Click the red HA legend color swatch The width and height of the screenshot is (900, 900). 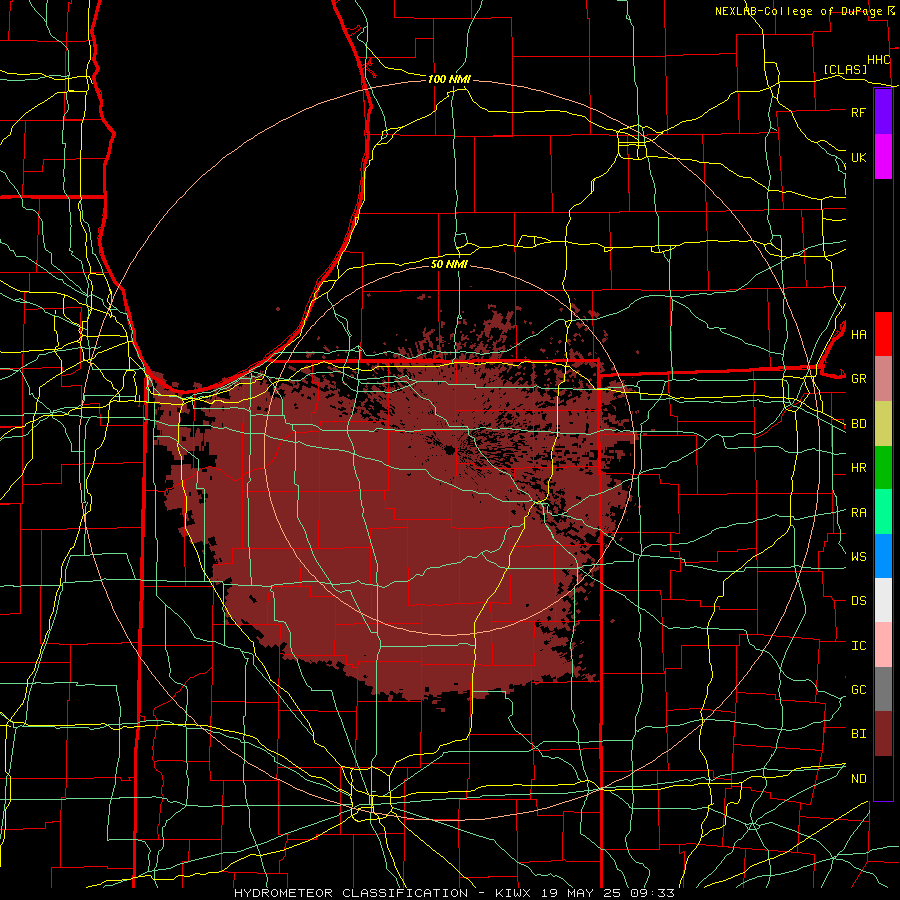coord(883,334)
